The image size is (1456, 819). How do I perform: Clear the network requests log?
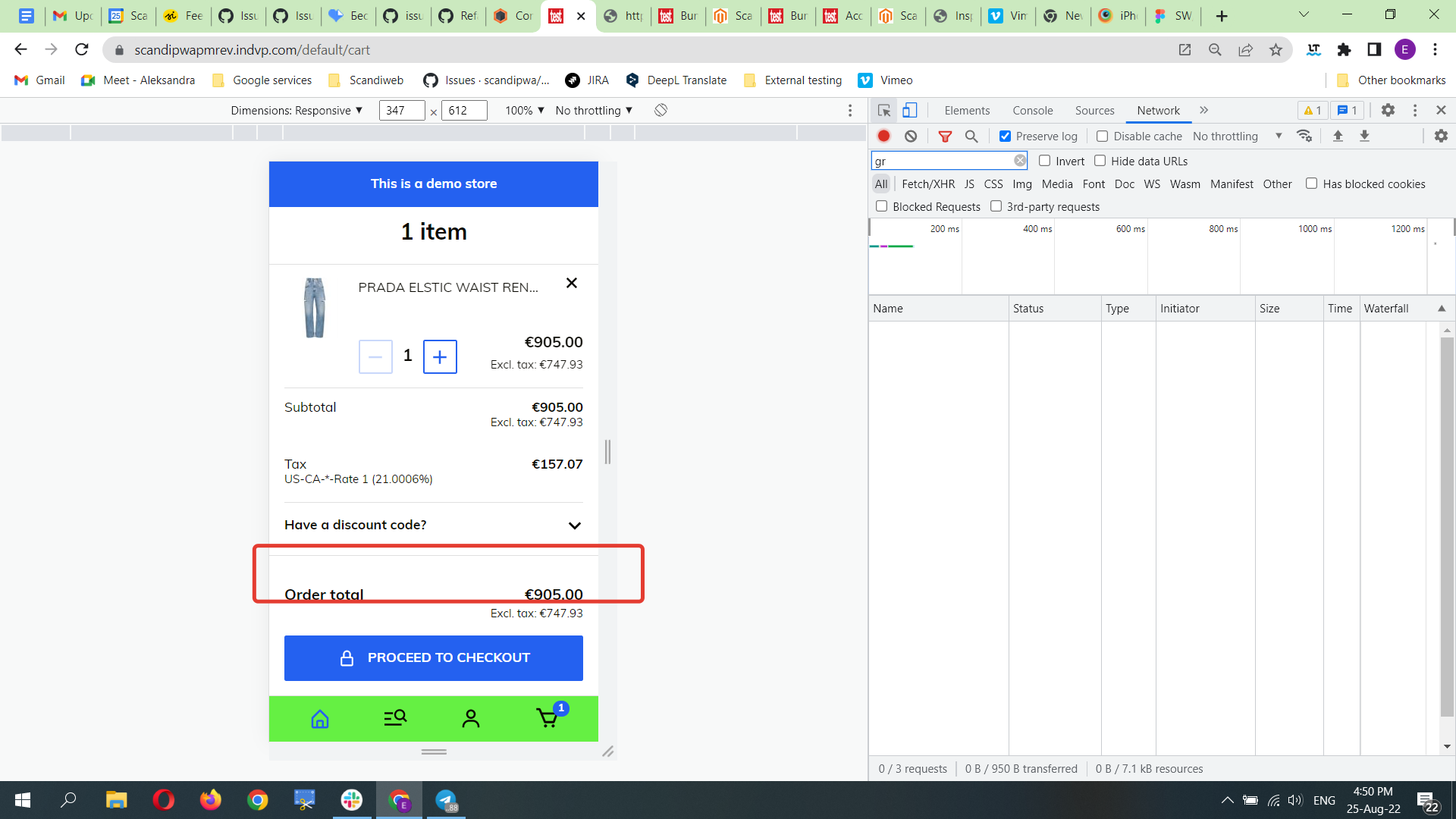pos(911,136)
